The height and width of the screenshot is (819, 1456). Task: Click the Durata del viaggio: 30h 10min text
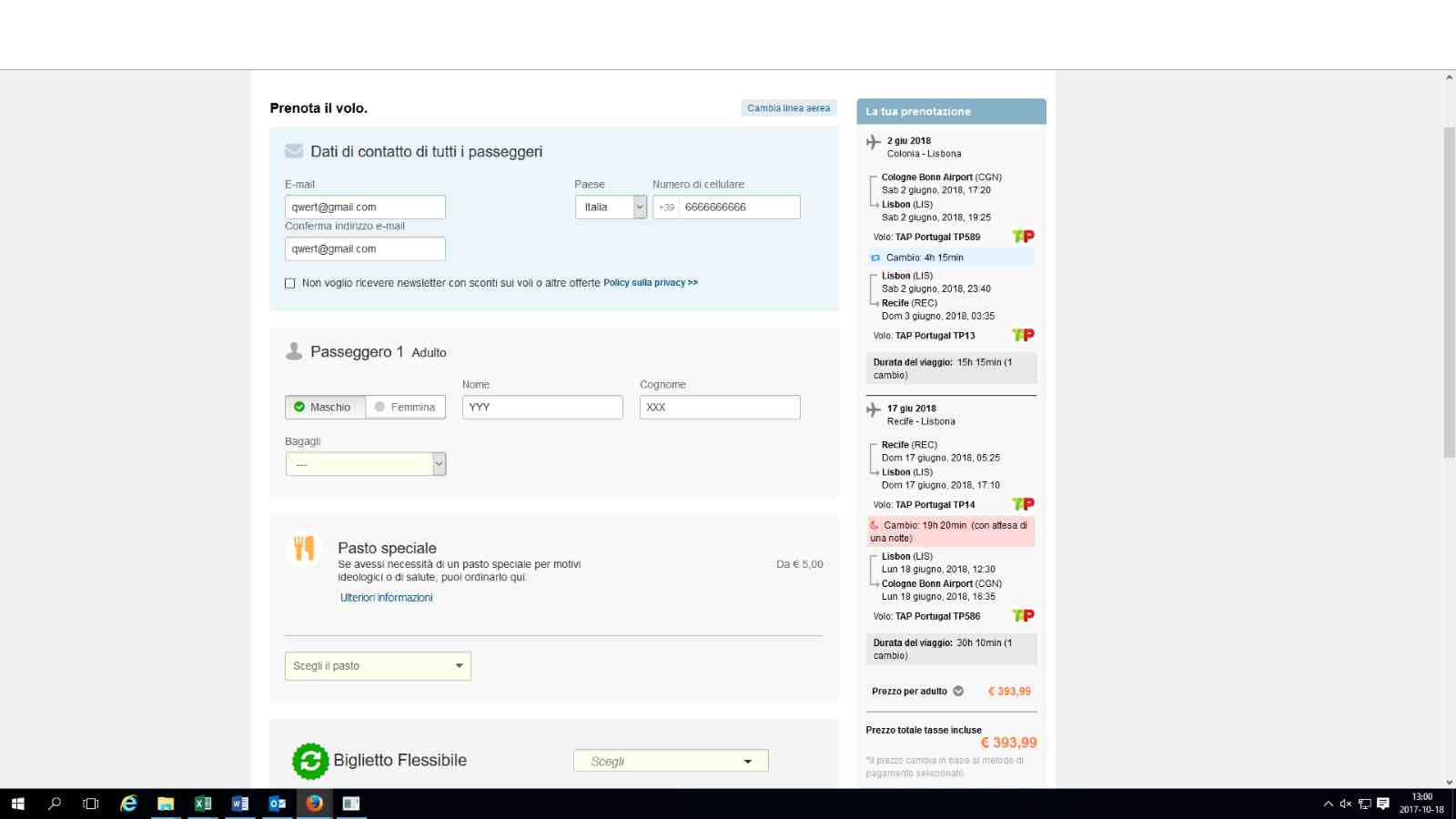coord(943,649)
